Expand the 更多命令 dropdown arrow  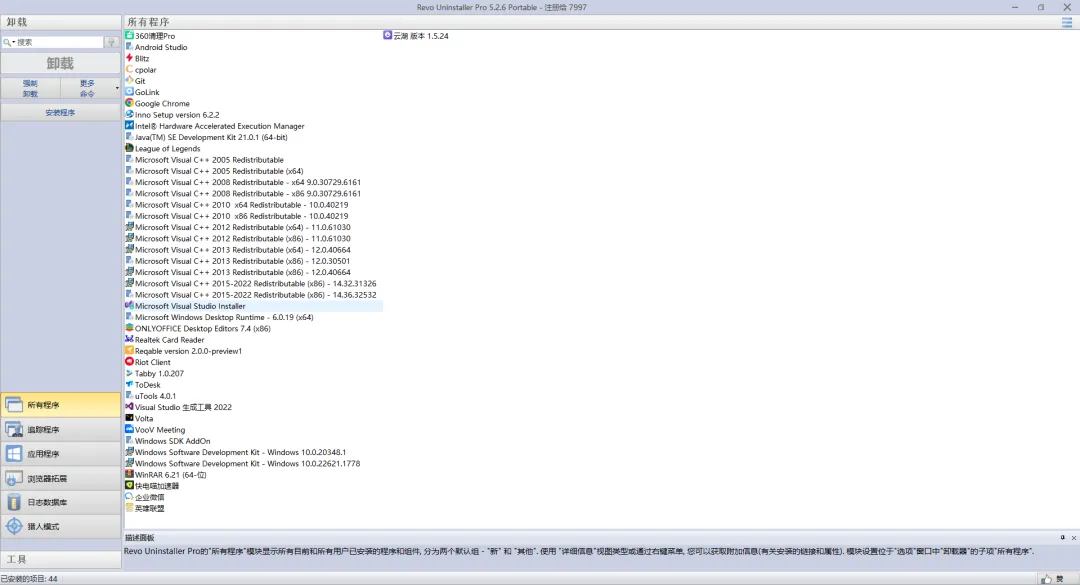(117, 88)
